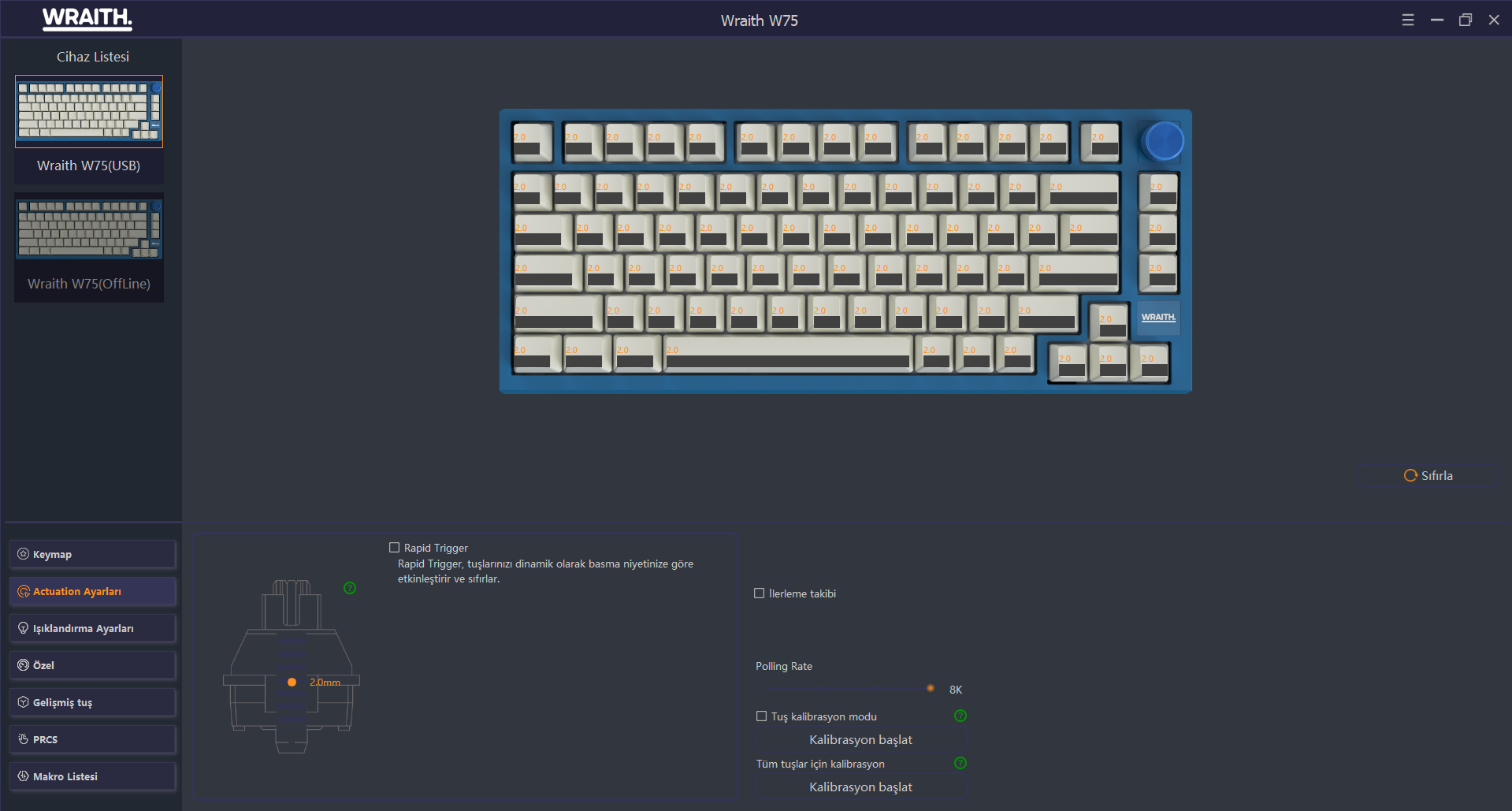Viewport: 1512px width, 811px height.
Task: Open the Gelişmiş tuş section
Action: click(92, 702)
